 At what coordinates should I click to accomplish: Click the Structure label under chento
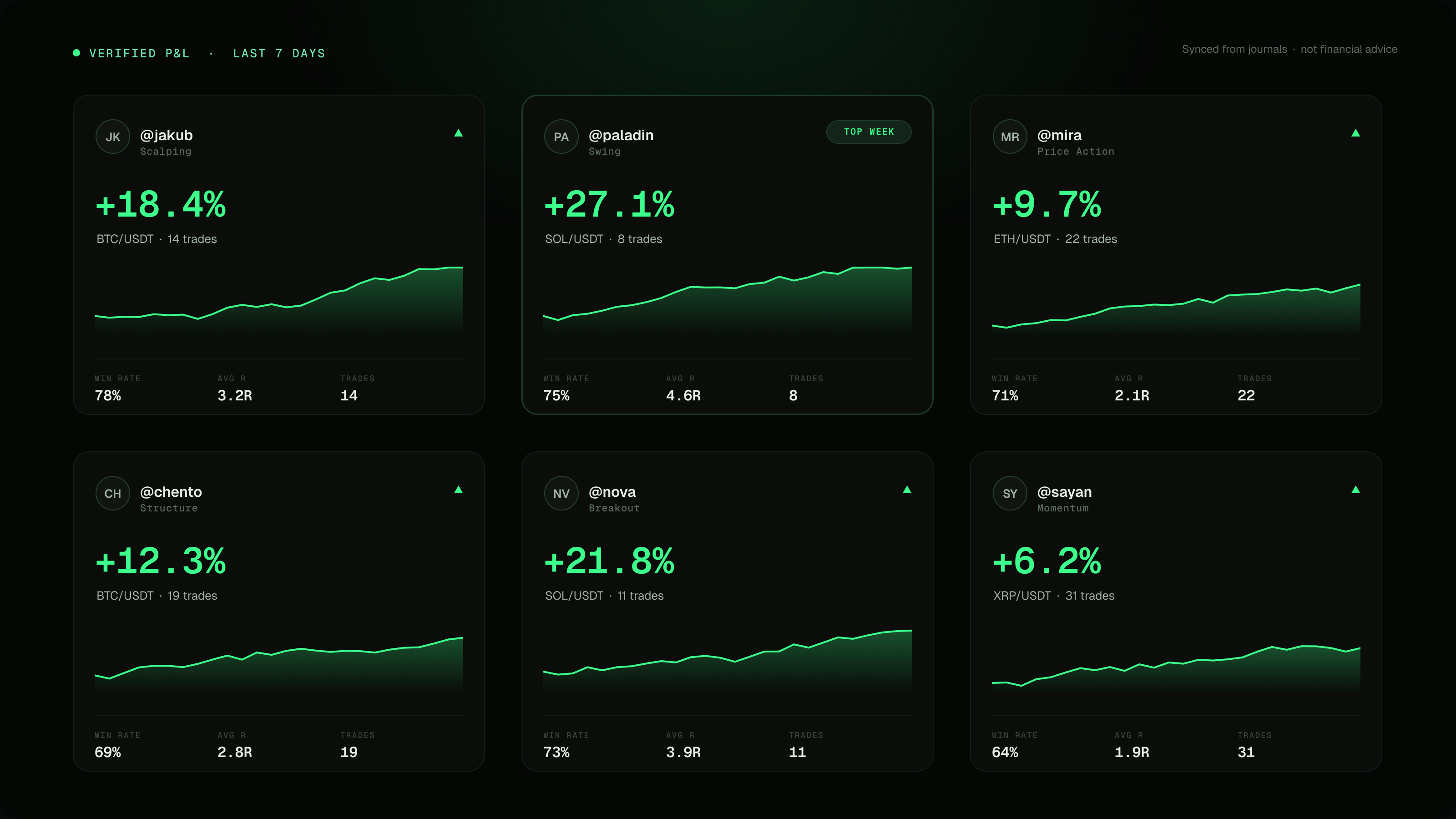pyautogui.click(x=169, y=508)
